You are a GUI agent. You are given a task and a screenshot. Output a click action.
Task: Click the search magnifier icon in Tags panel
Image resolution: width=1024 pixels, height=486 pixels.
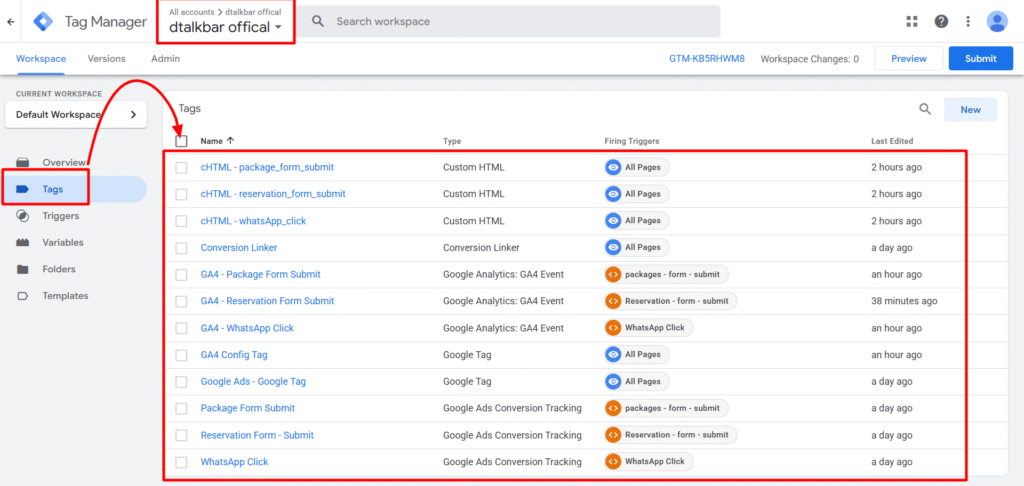(x=925, y=110)
